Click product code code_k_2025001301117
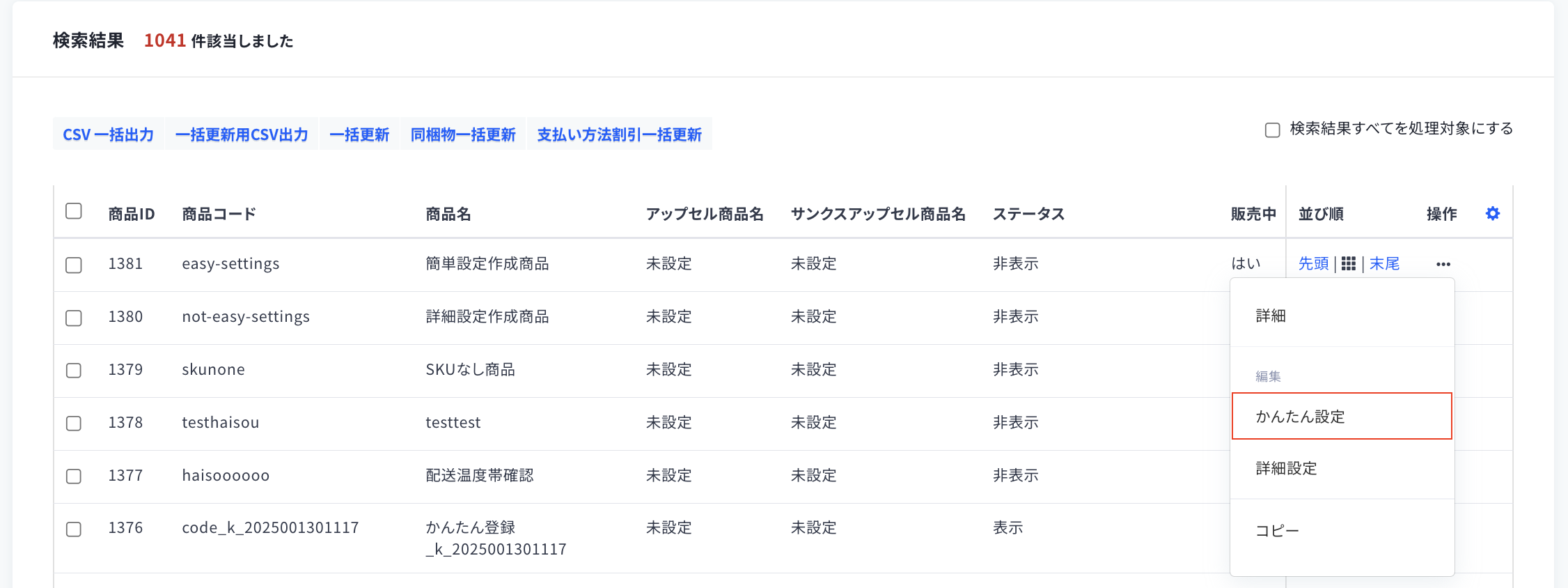This screenshot has width=1568, height=588. (x=270, y=527)
